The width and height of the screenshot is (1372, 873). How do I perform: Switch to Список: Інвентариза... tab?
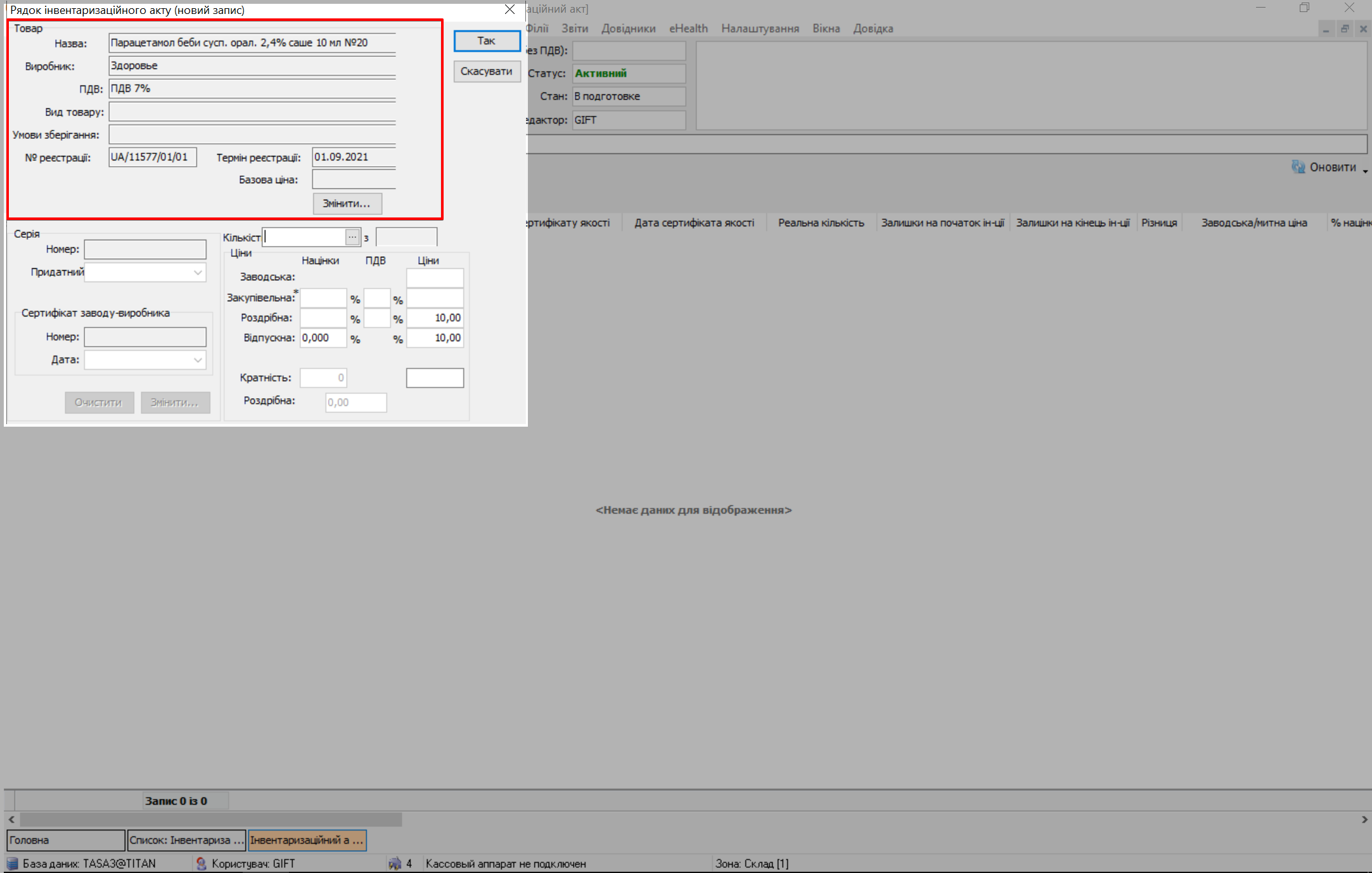point(186,840)
